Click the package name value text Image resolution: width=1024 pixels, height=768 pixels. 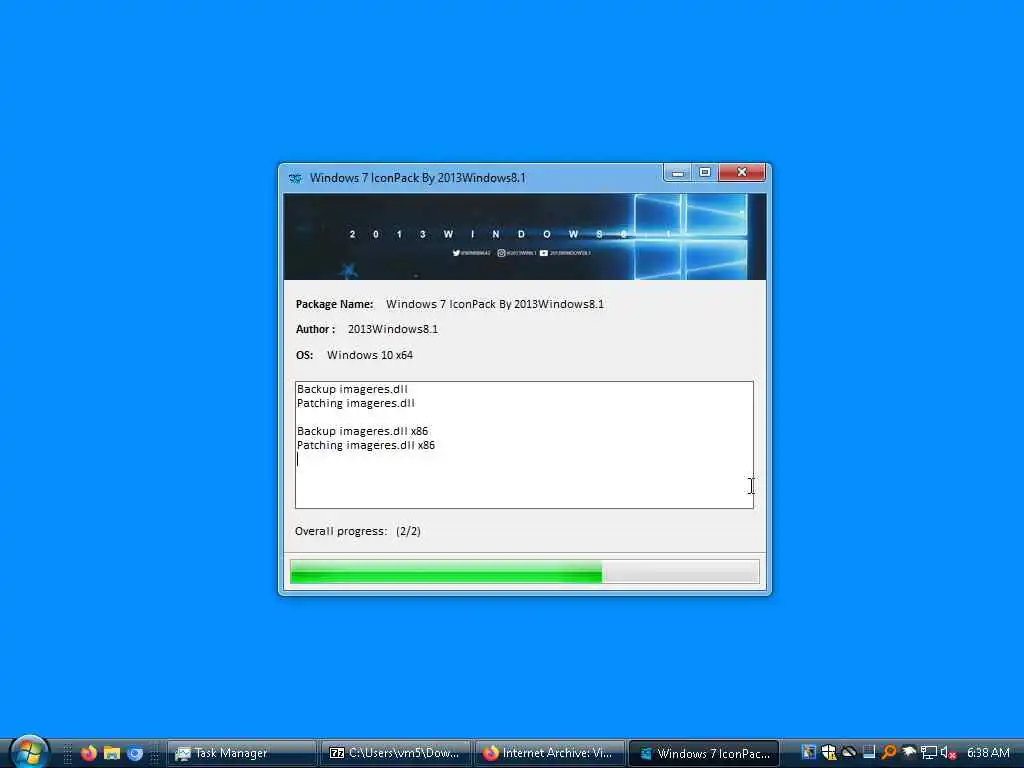[495, 304]
